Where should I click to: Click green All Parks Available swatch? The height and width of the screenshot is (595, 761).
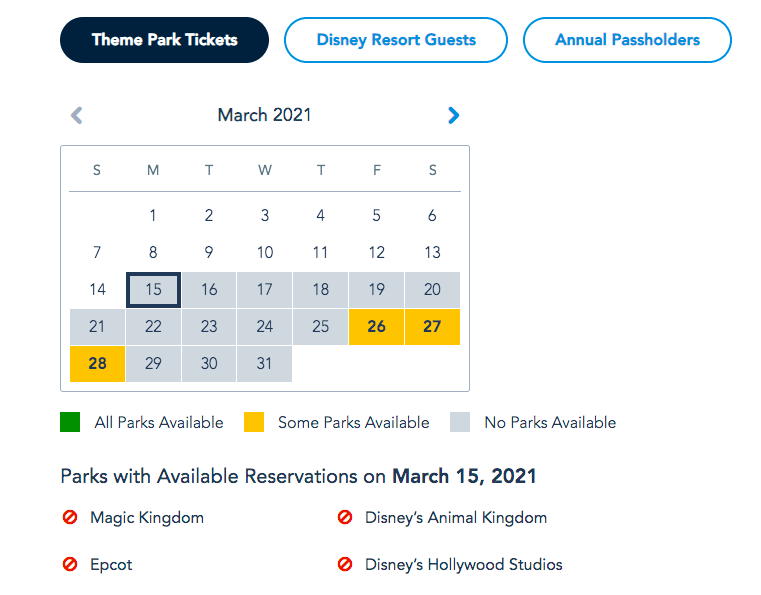70,422
